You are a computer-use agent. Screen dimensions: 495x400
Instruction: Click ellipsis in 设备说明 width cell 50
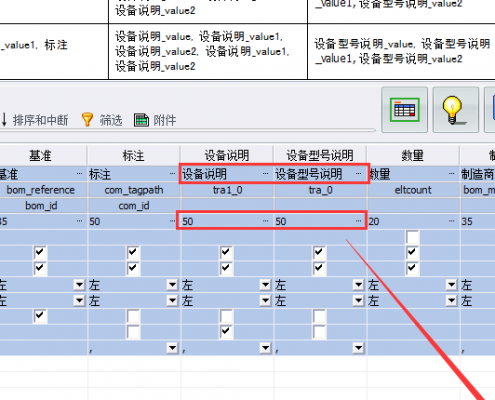tap(265, 221)
